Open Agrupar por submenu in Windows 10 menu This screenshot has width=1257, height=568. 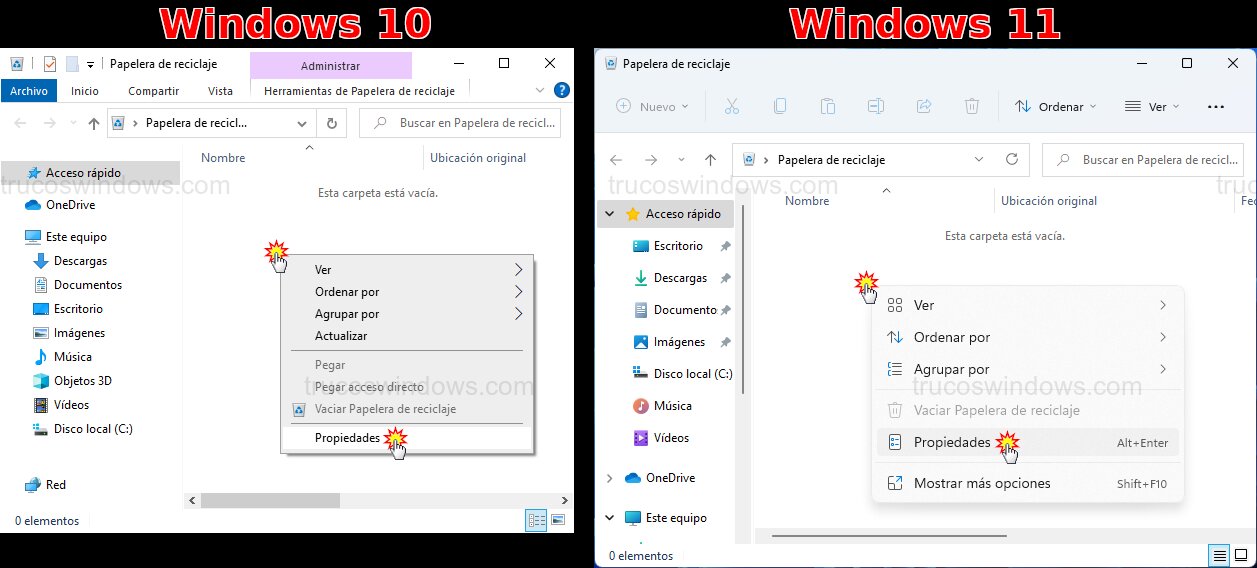408,314
